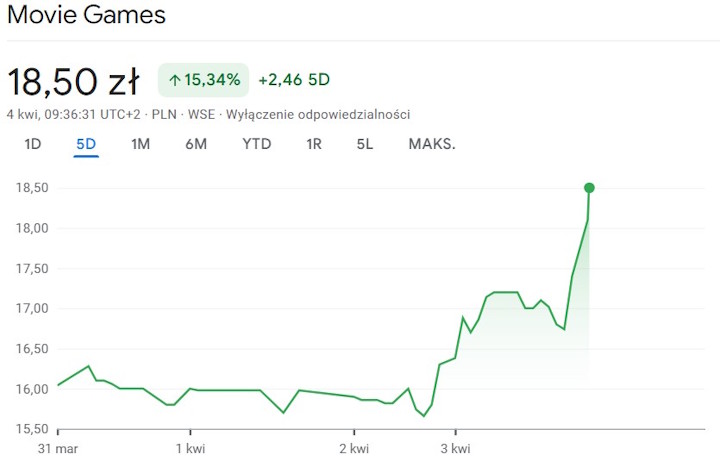Viewport: 720px width, 467px height.
Task: Click the 2 kwi date axis label
Action: (354, 447)
